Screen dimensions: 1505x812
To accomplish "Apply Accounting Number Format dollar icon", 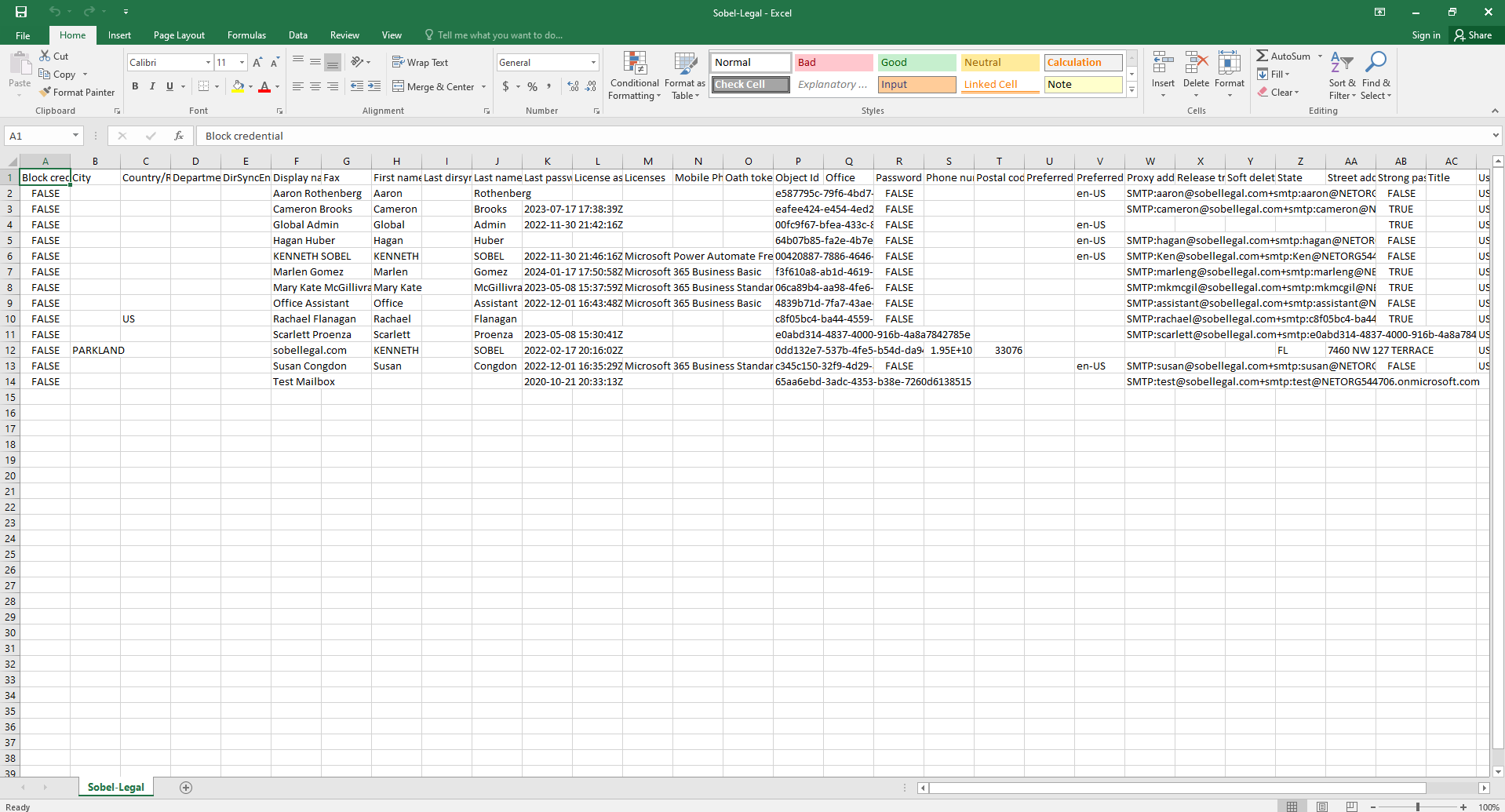I will (506, 86).
